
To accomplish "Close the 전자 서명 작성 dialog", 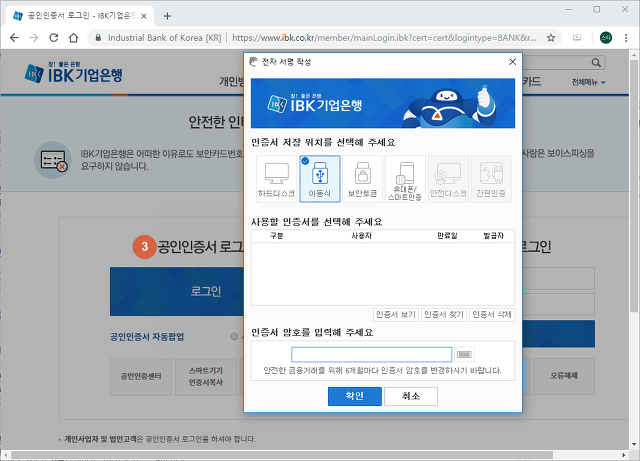I will tap(513, 62).
